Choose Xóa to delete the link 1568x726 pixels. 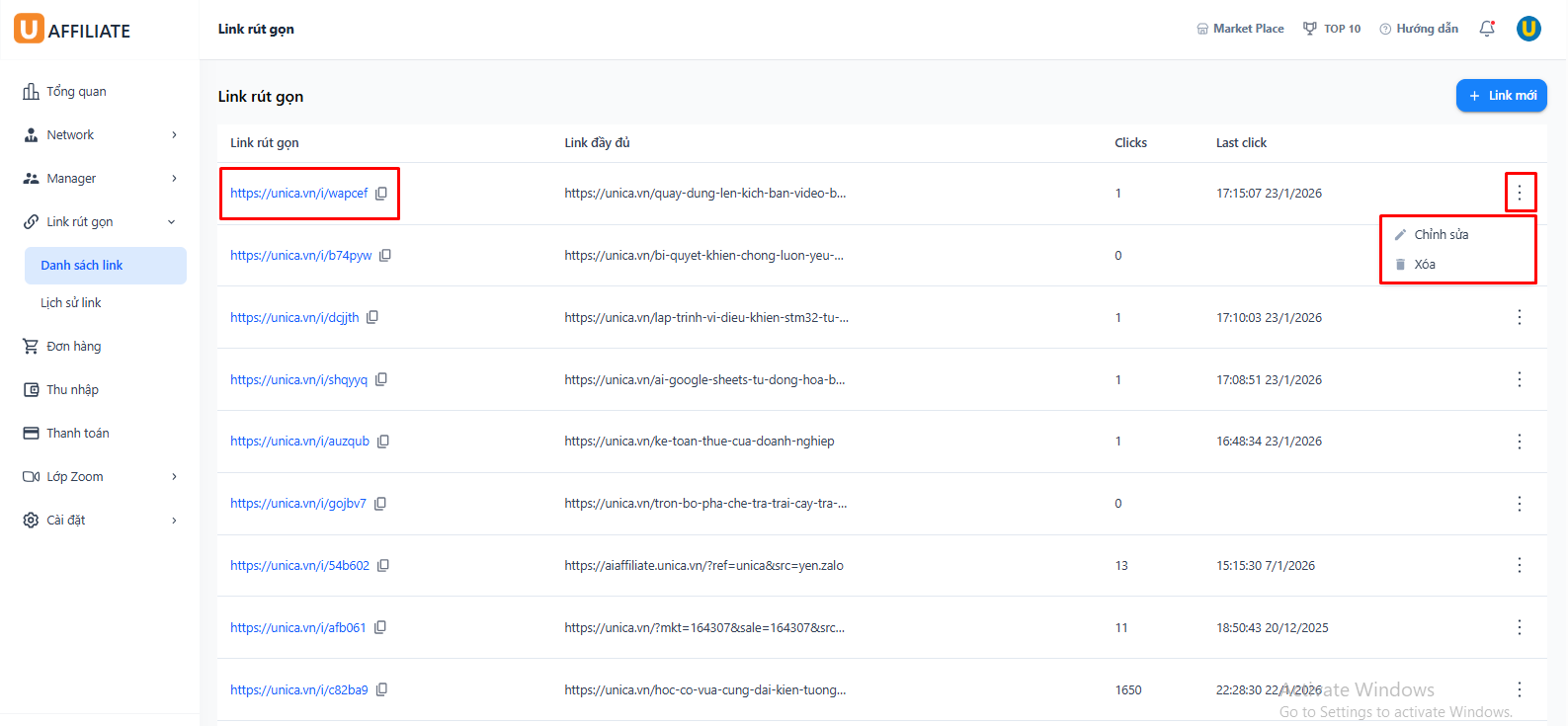pos(1424,265)
